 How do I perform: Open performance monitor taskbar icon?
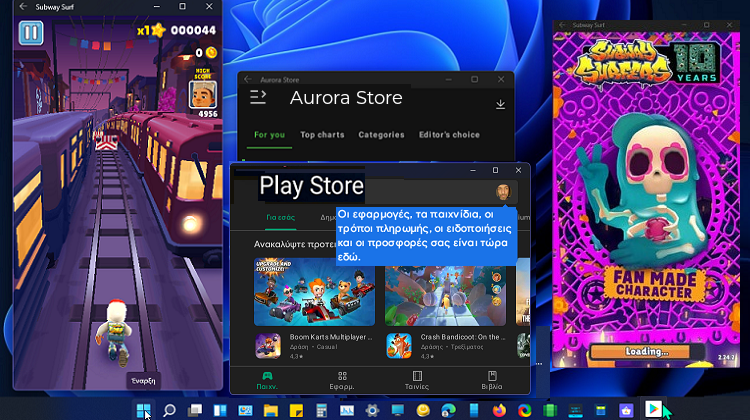347,410
